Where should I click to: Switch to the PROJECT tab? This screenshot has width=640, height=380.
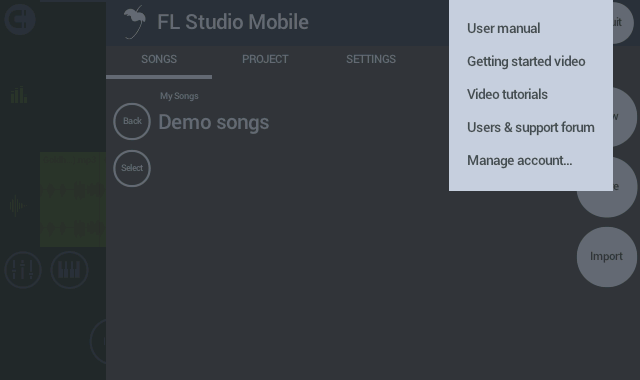pyautogui.click(x=265, y=59)
